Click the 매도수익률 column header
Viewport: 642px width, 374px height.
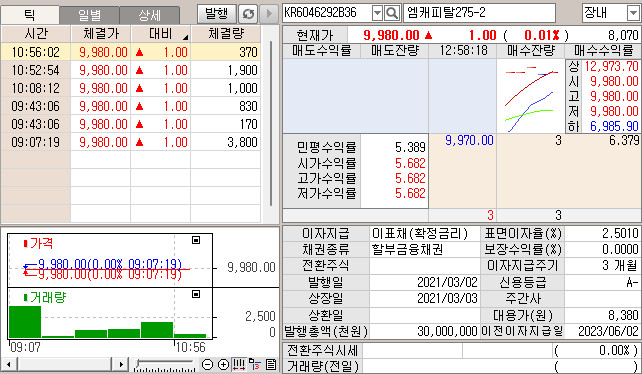tap(321, 51)
